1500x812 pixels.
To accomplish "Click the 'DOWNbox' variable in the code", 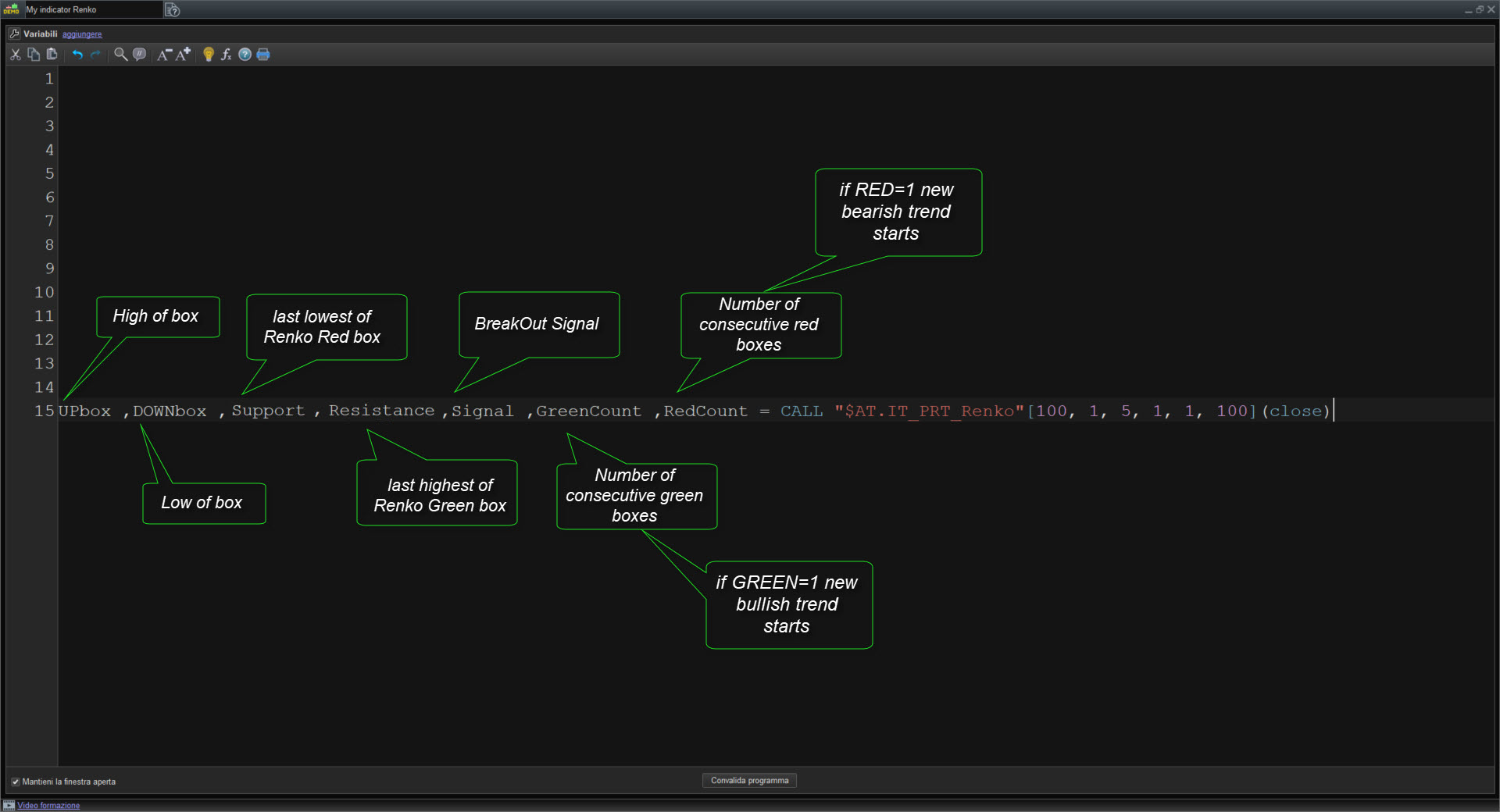I will [170, 411].
